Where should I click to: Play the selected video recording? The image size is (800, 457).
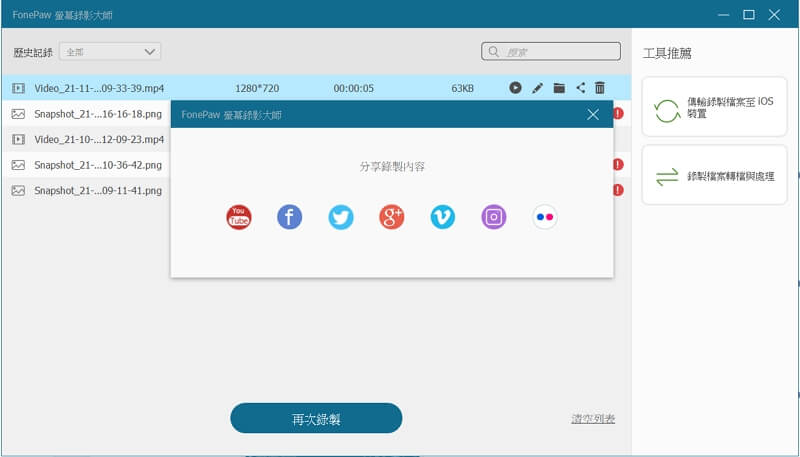[x=515, y=88]
